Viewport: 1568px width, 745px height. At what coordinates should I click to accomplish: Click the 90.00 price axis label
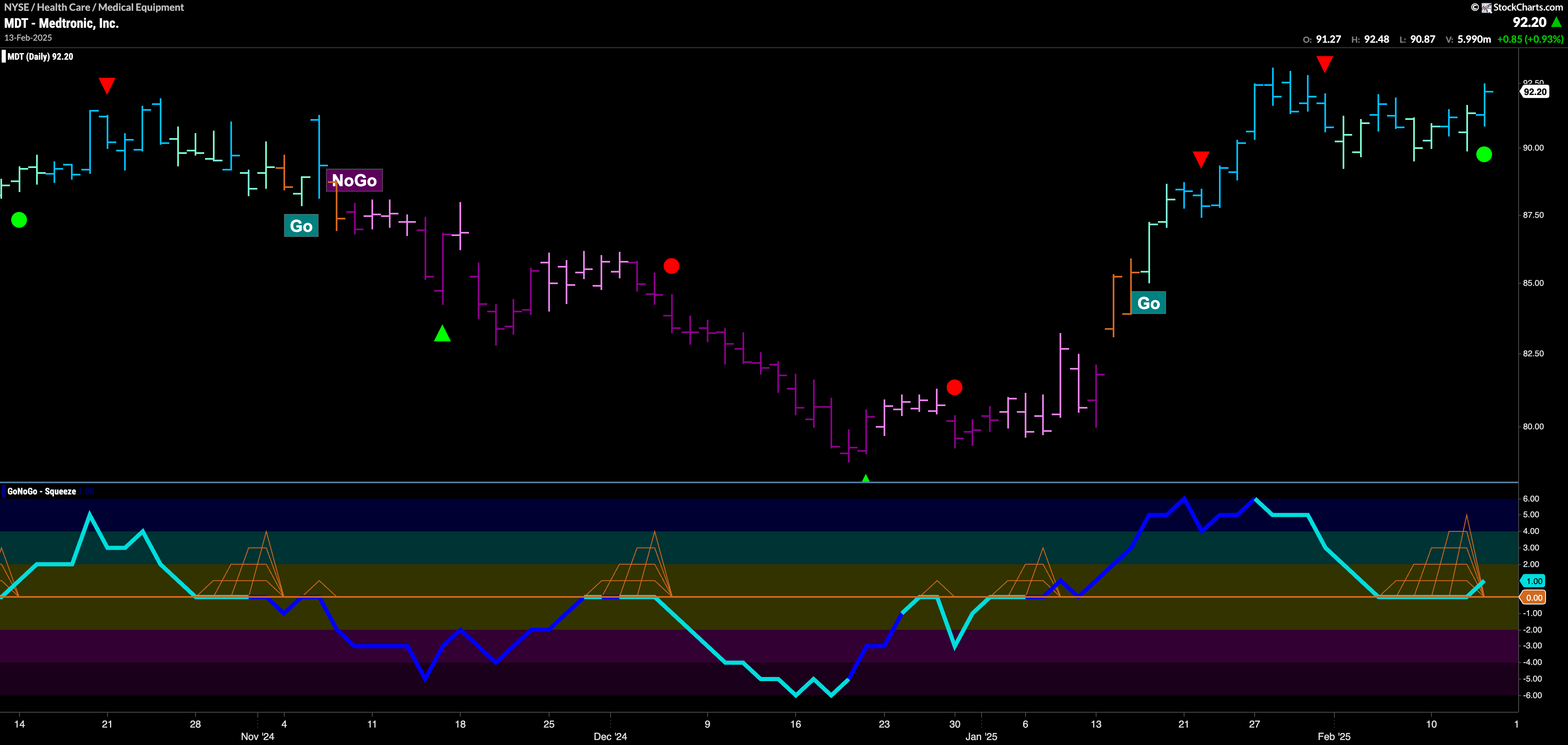(1533, 148)
